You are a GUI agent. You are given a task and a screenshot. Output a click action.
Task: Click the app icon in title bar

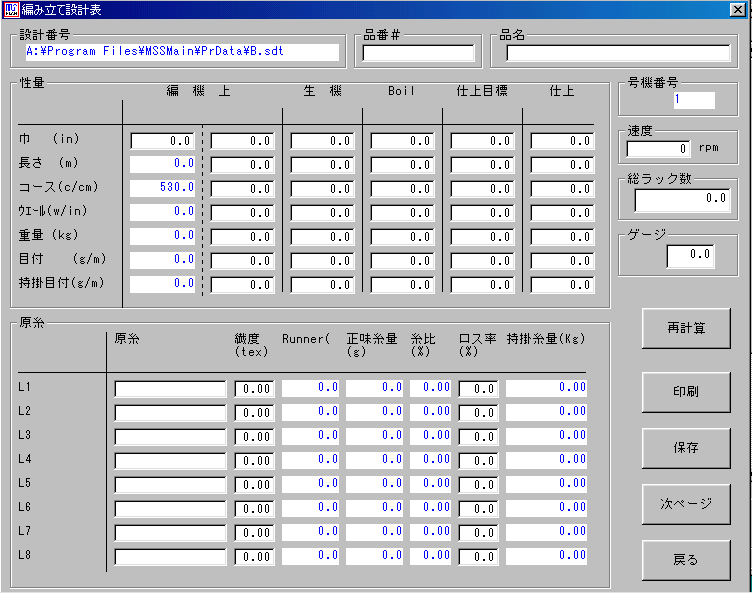pyautogui.click(x=11, y=10)
